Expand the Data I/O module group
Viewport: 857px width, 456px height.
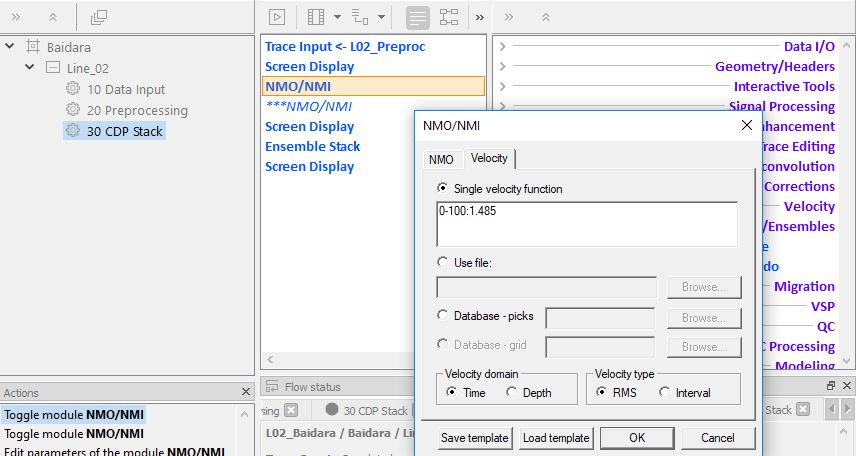502,46
